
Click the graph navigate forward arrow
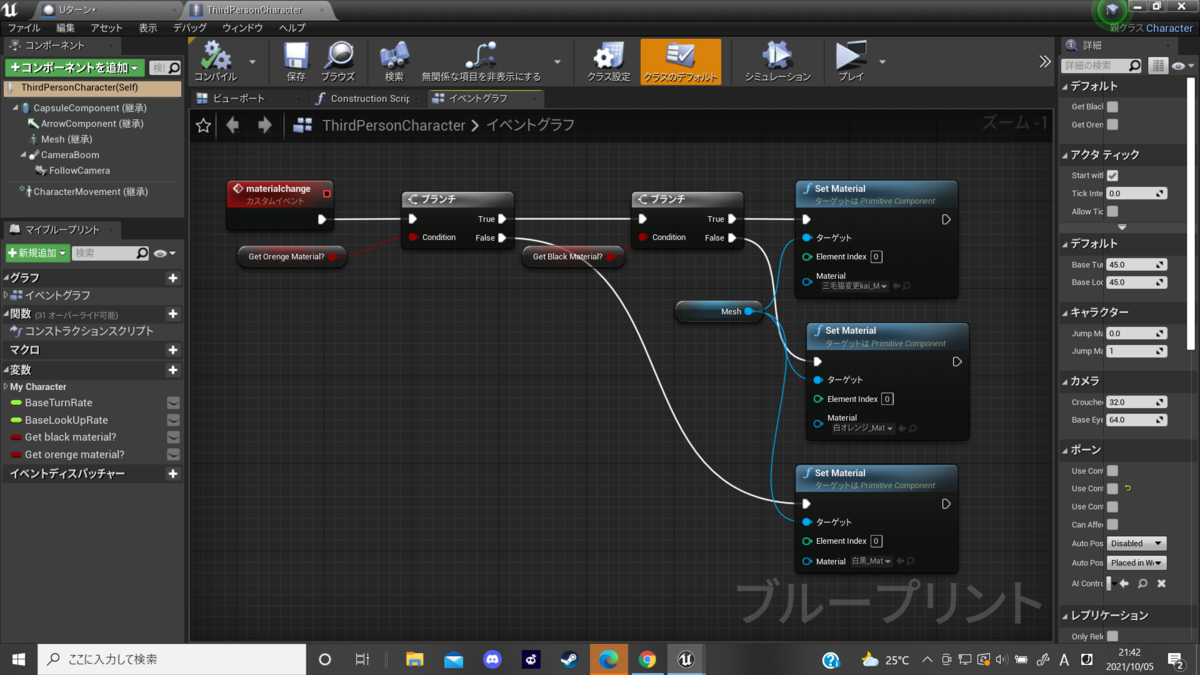point(265,125)
